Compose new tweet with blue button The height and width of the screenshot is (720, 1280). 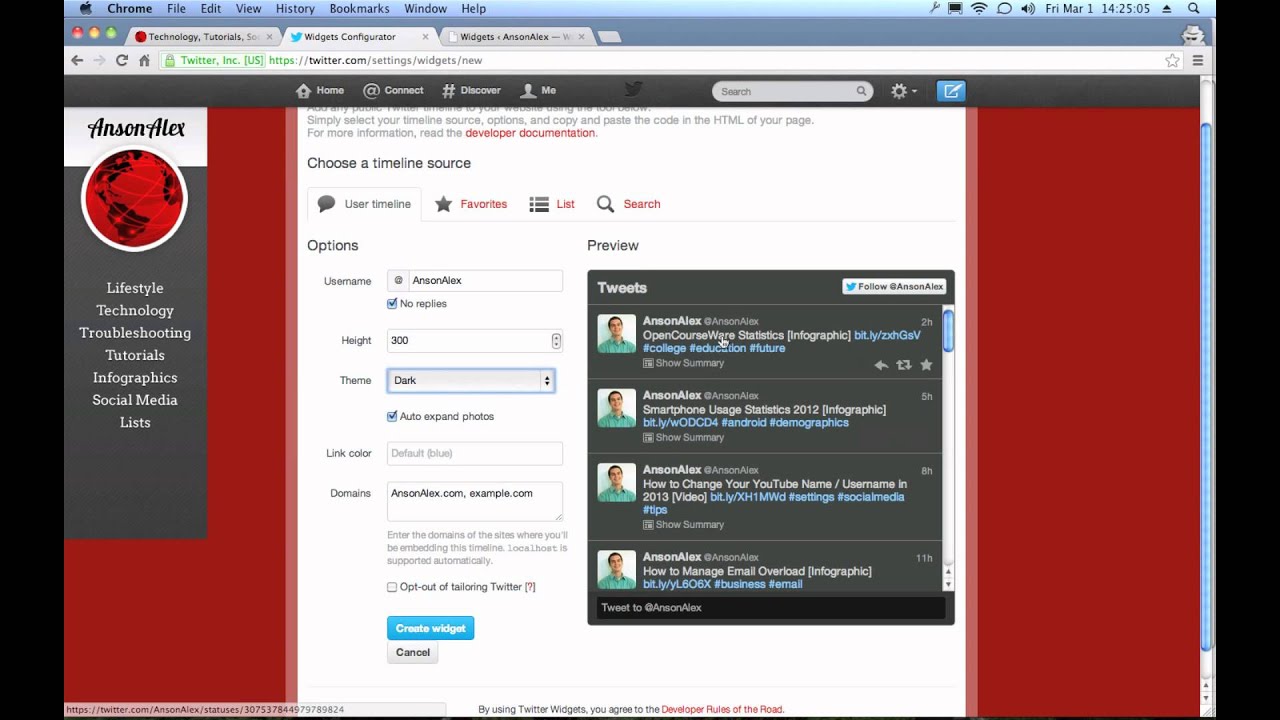(951, 91)
